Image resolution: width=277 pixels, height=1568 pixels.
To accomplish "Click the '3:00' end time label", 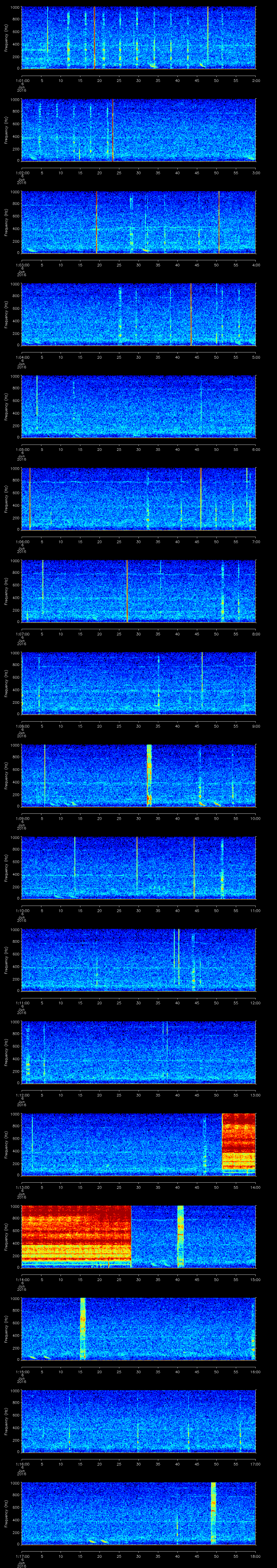I will tap(256, 173).
